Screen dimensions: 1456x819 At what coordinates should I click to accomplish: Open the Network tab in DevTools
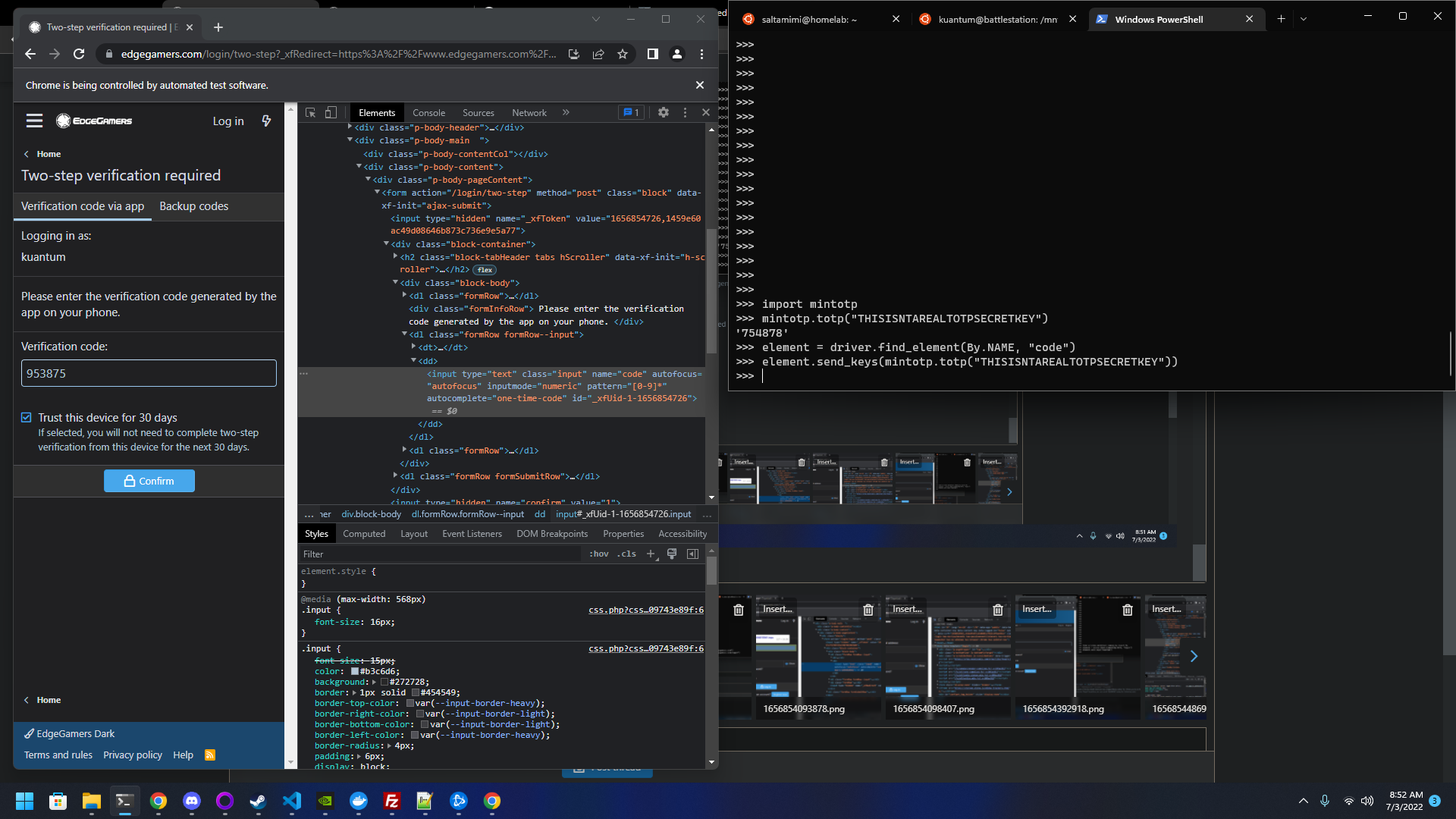pyautogui.click(x=529, y=112)
